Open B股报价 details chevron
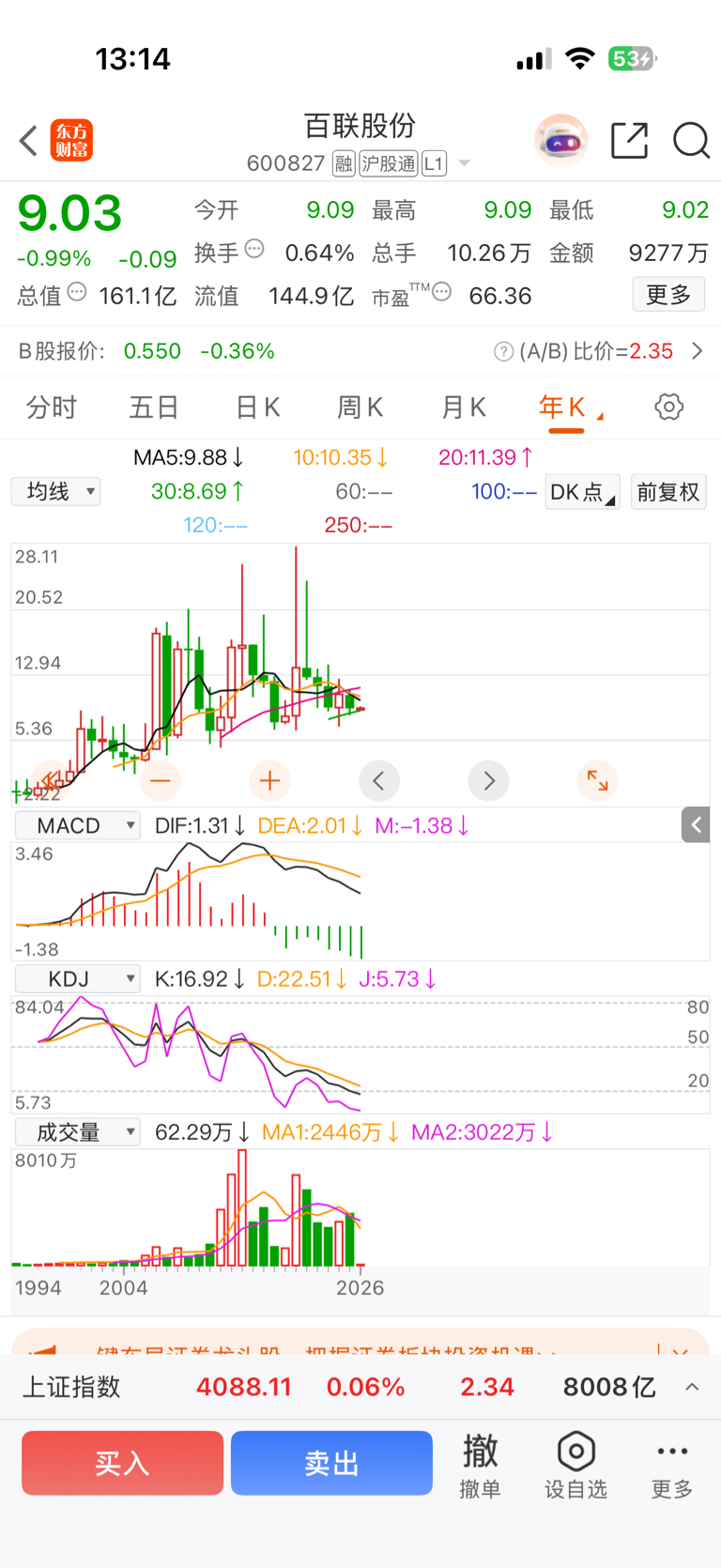Image resolution: width=721 pixels, height=1568 pixels. click(x=698, y=351)
